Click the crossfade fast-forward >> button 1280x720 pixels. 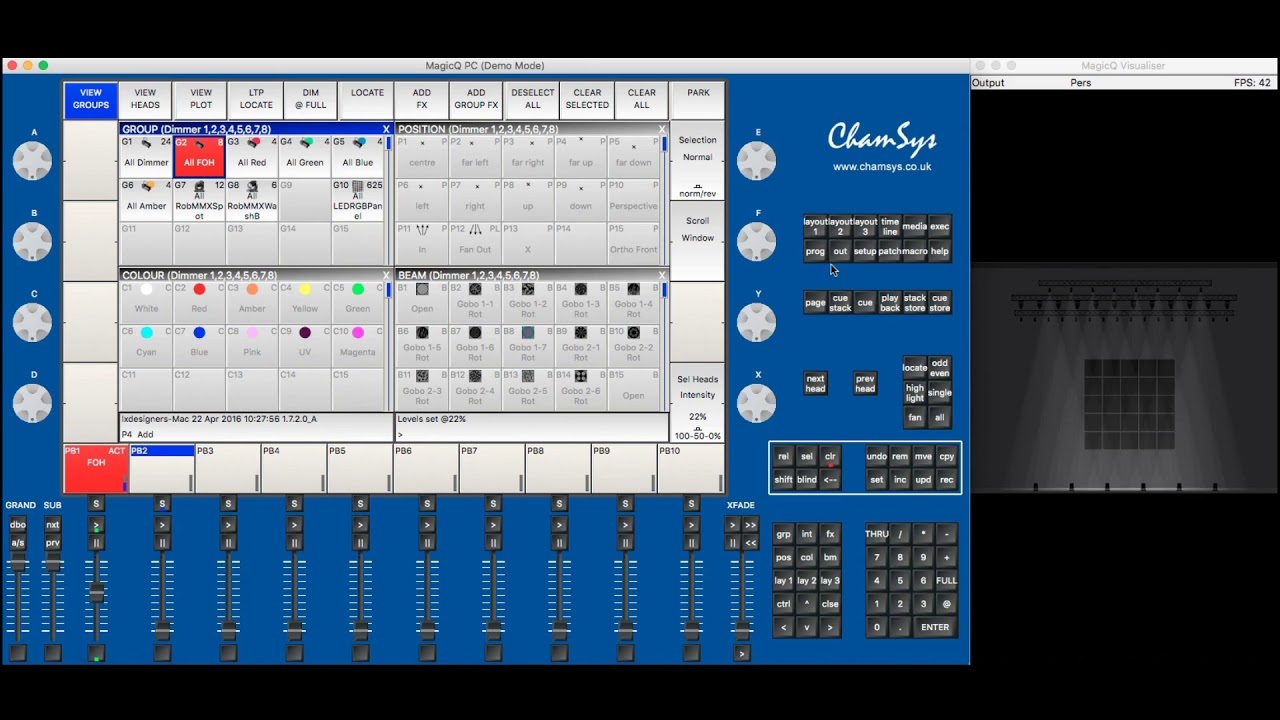click(751, 525)
